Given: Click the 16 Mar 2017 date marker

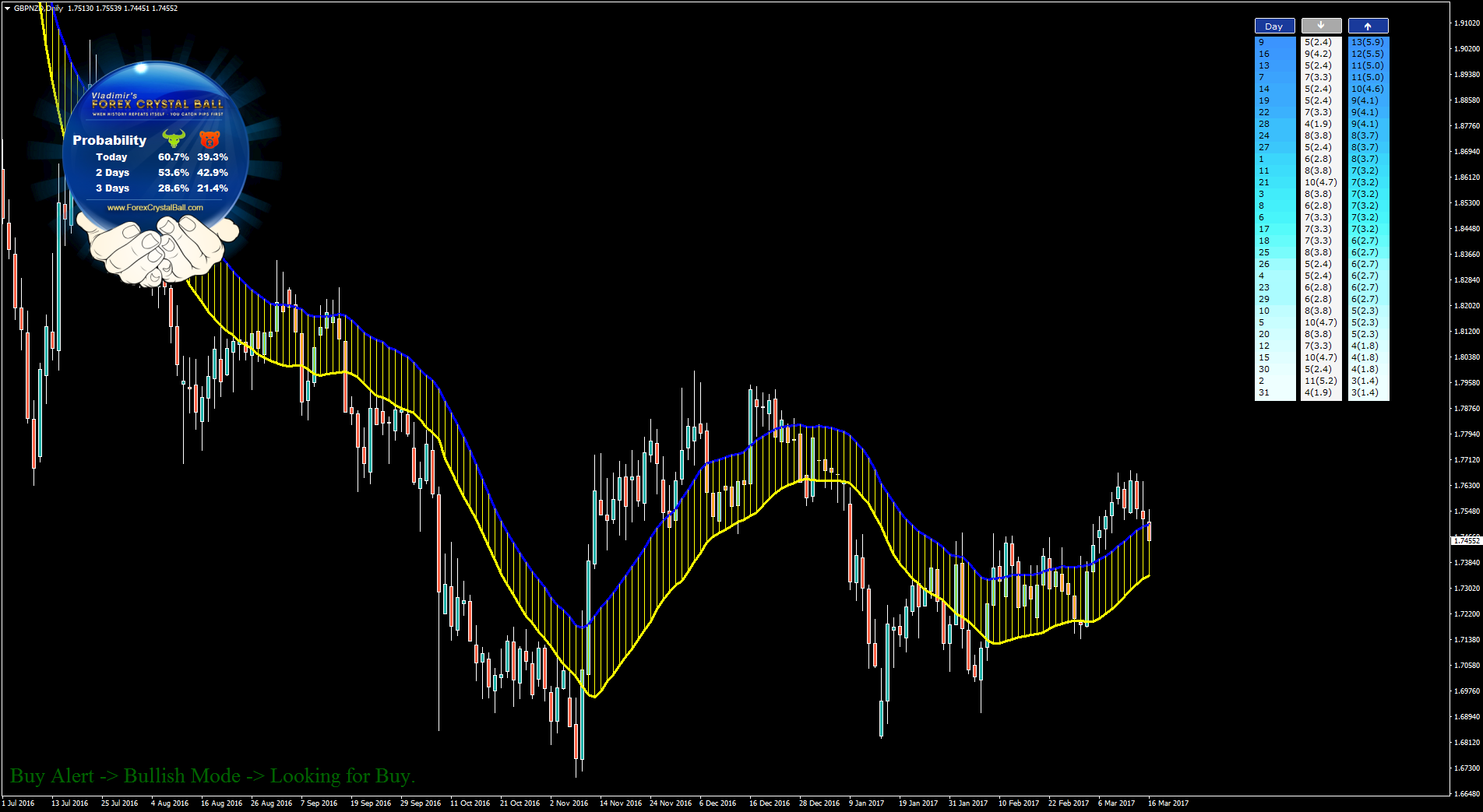Looking at the screenshot, I should click(x=1168, y=803).
